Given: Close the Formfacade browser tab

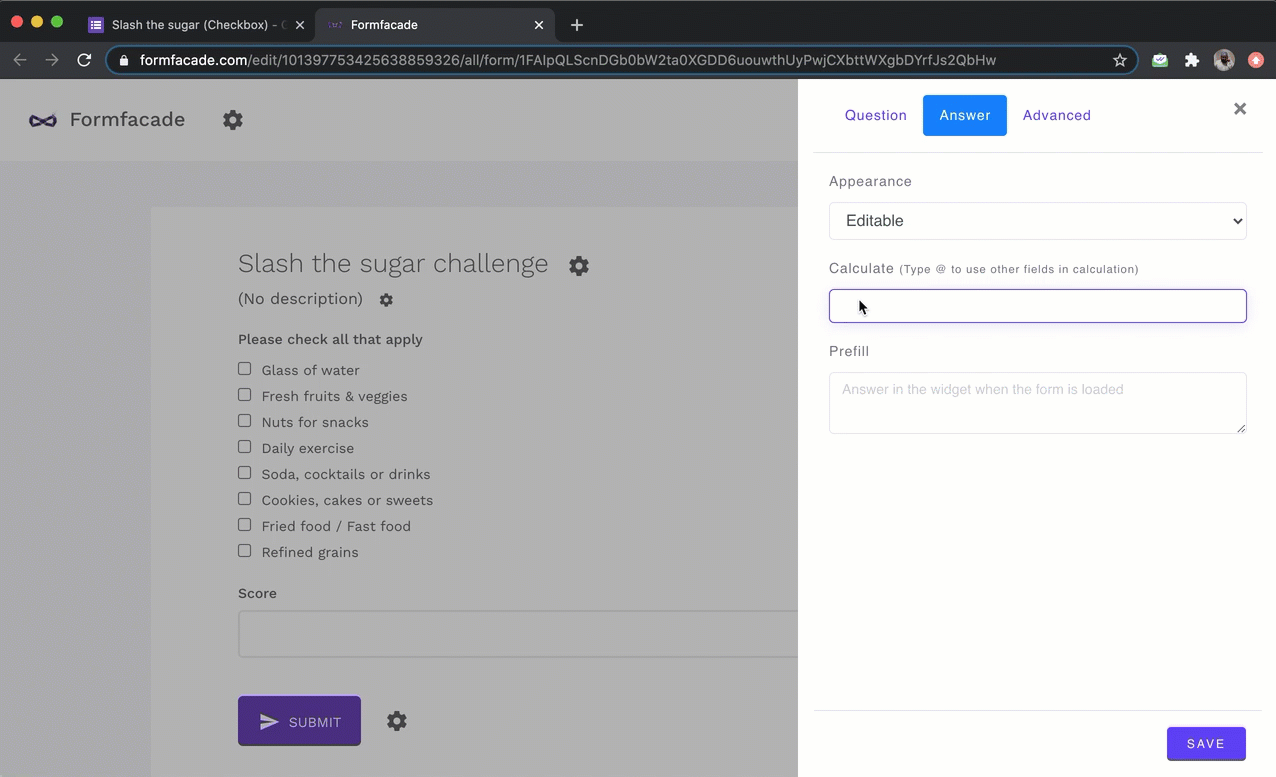Looking at the screenshot, I should 539,25.
